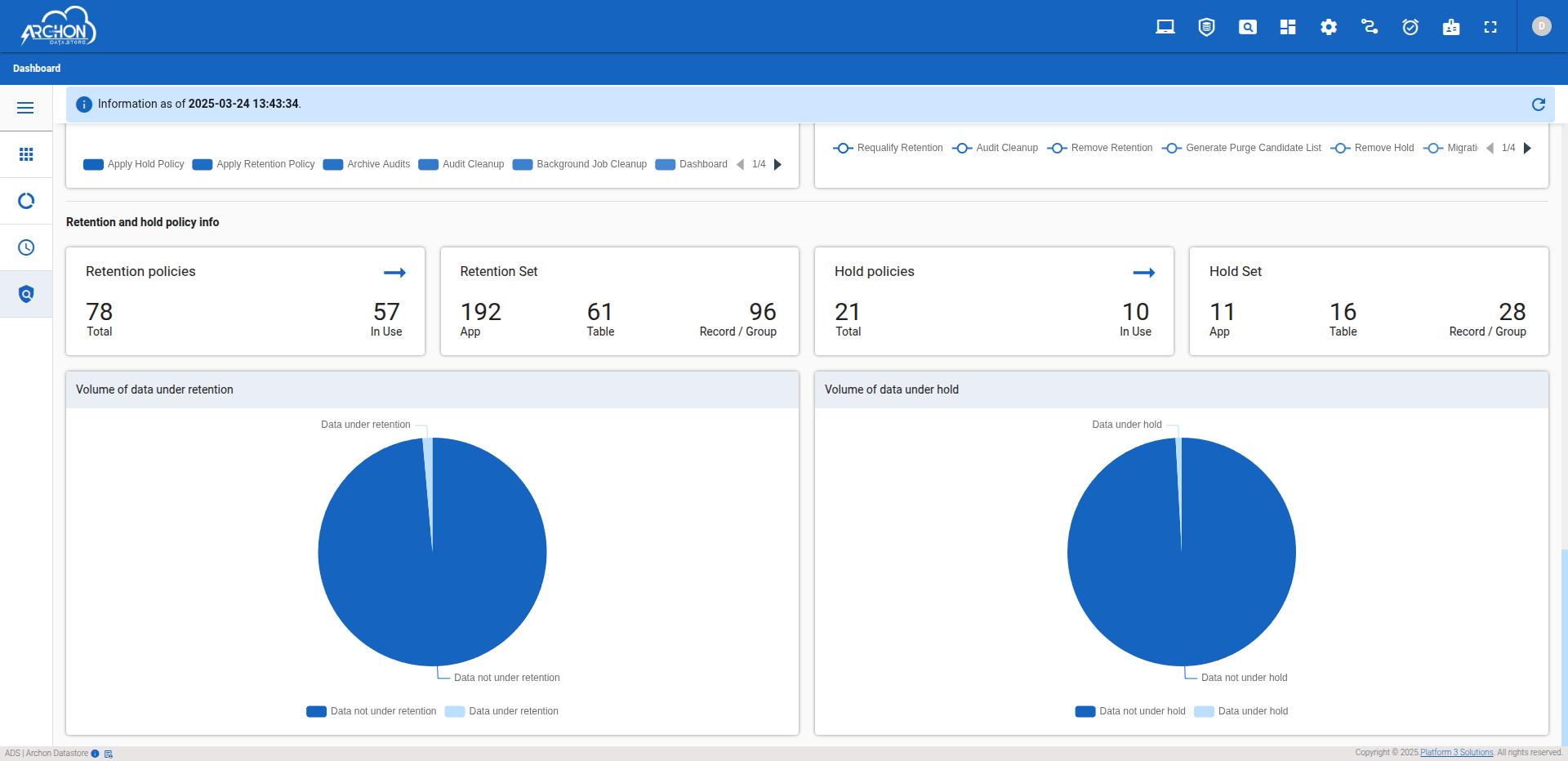Open the dashboard tiles icon in header
The image size is (1568, 761).
[x=1288, y=27]
